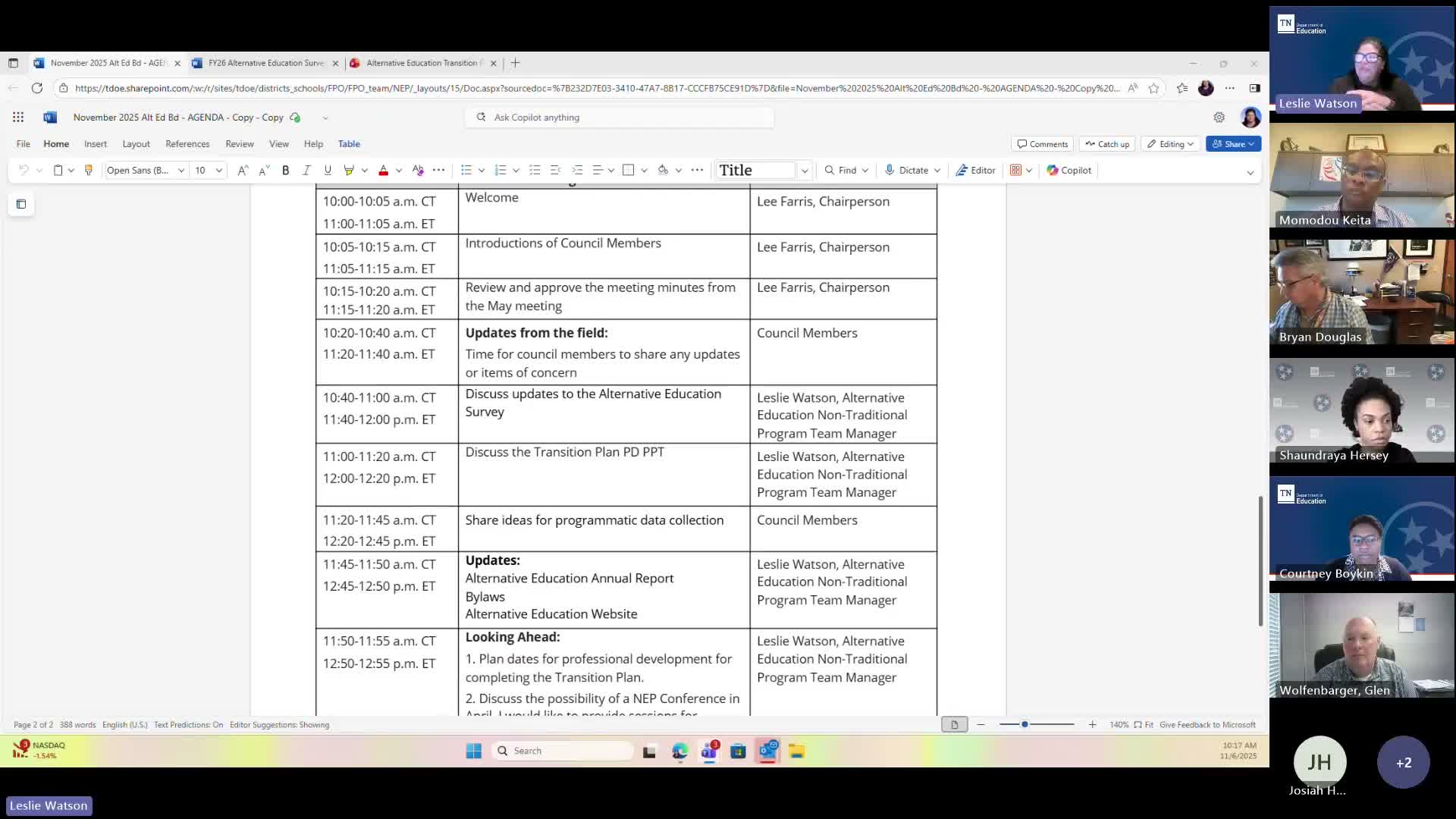Image resolution: width=1456 pixels, height=819 pixels.
Task: Open the Title styles dropdown
Action: pos(805,171)
